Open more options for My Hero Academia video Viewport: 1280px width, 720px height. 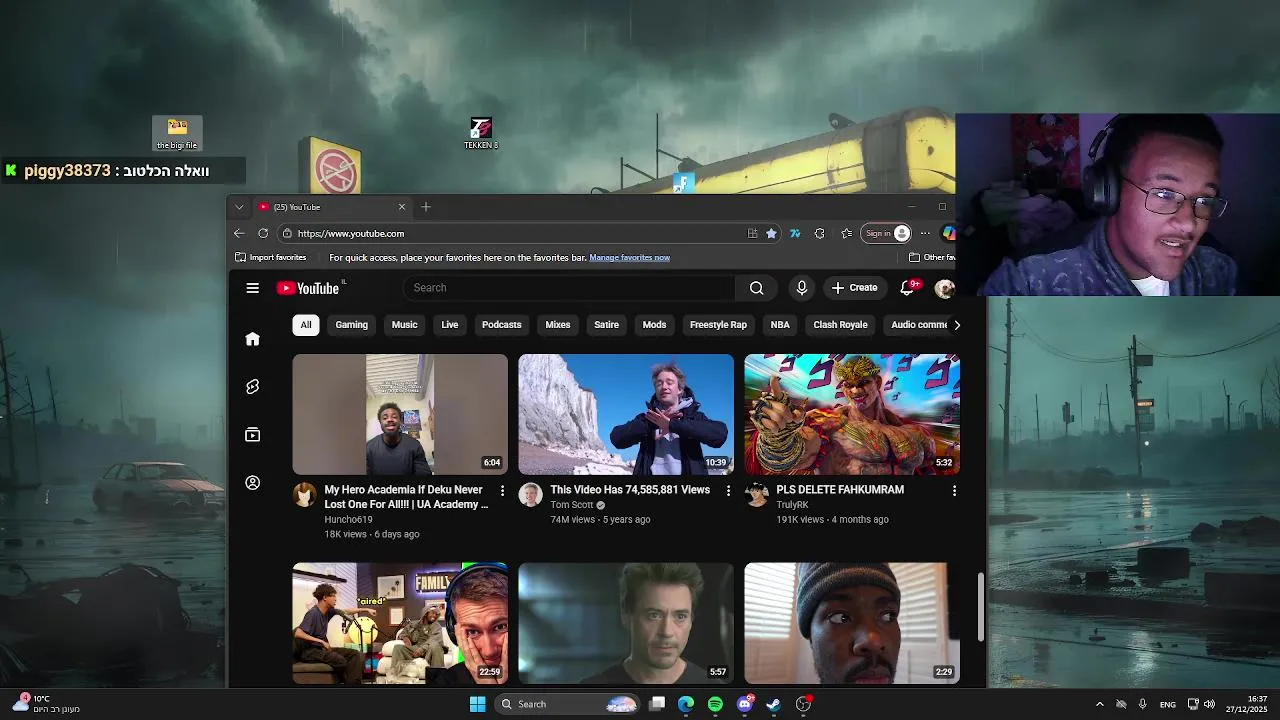(502, 491)
